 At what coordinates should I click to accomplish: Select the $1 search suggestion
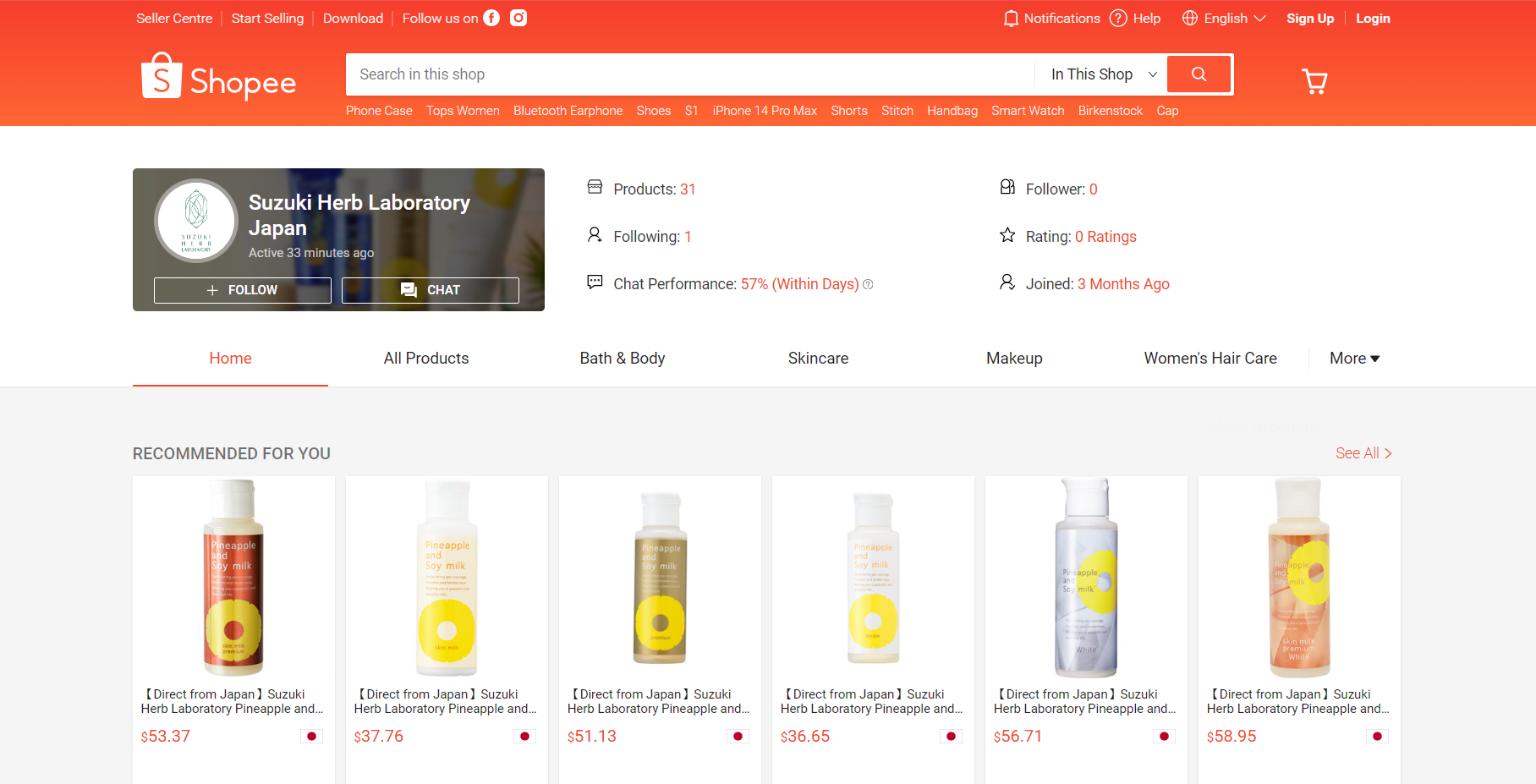[691, 111]
